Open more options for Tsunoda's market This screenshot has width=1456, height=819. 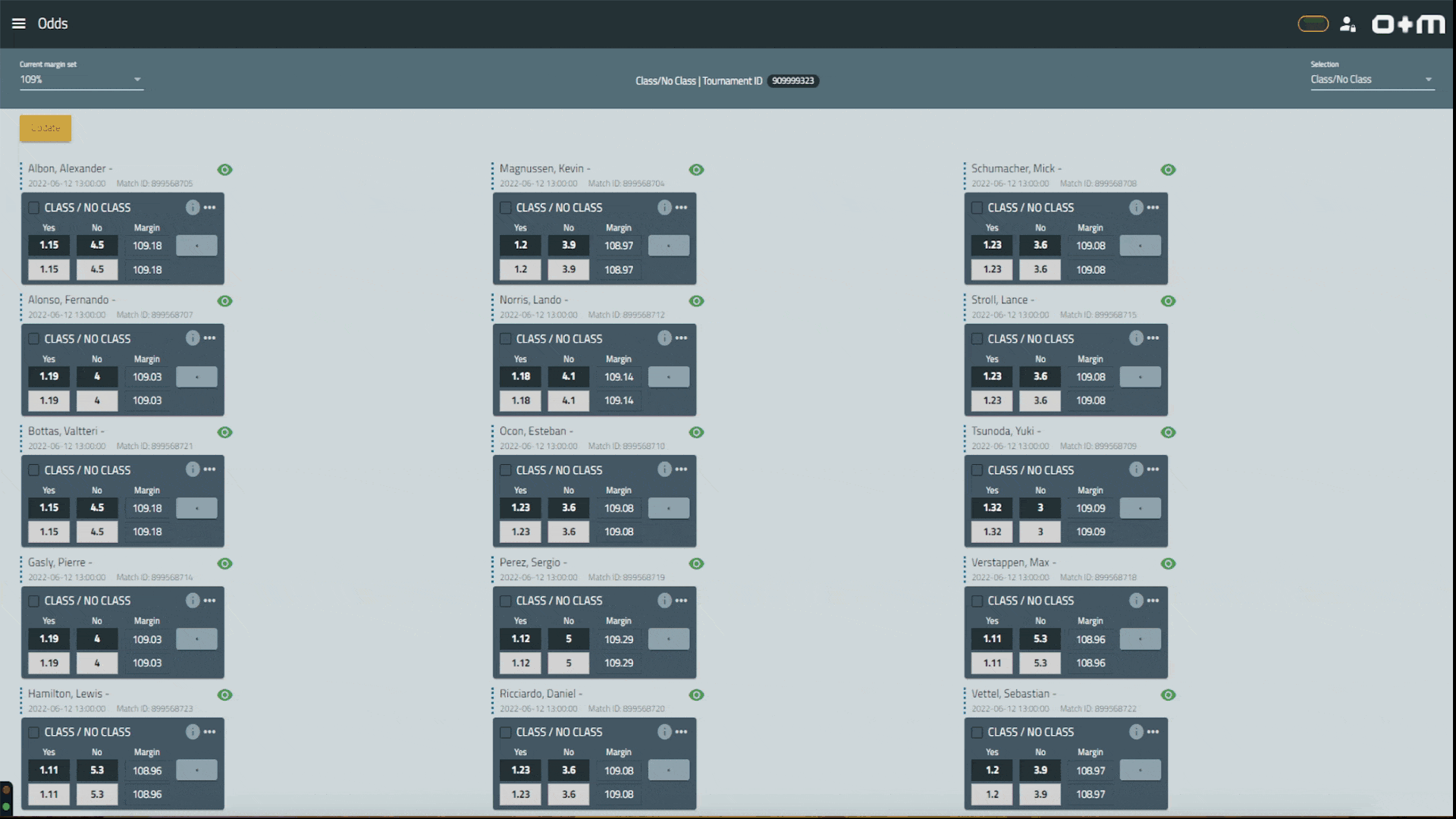[1153, 469]
